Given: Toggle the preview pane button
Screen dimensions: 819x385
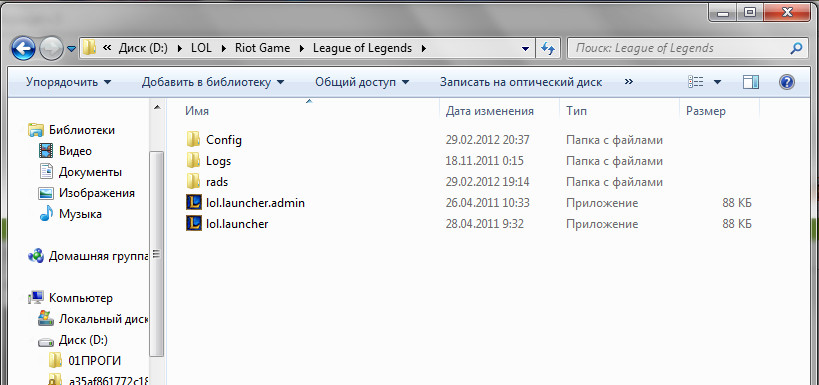Looking at the screenshot, I should (x=751, y=82).
